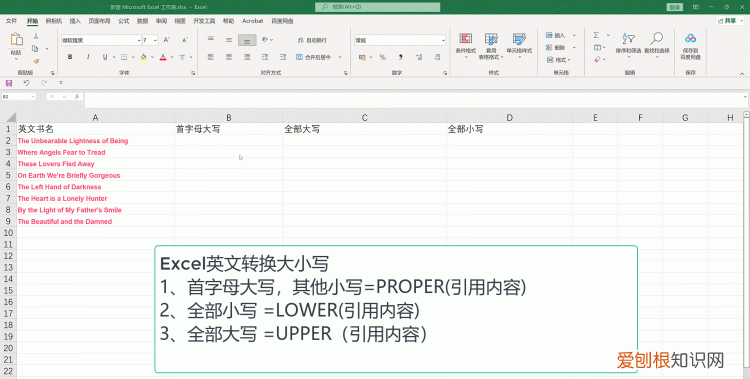Switch to the Data (数据) tab
This screenshot has height=379, width=750.
coord(143,21)
